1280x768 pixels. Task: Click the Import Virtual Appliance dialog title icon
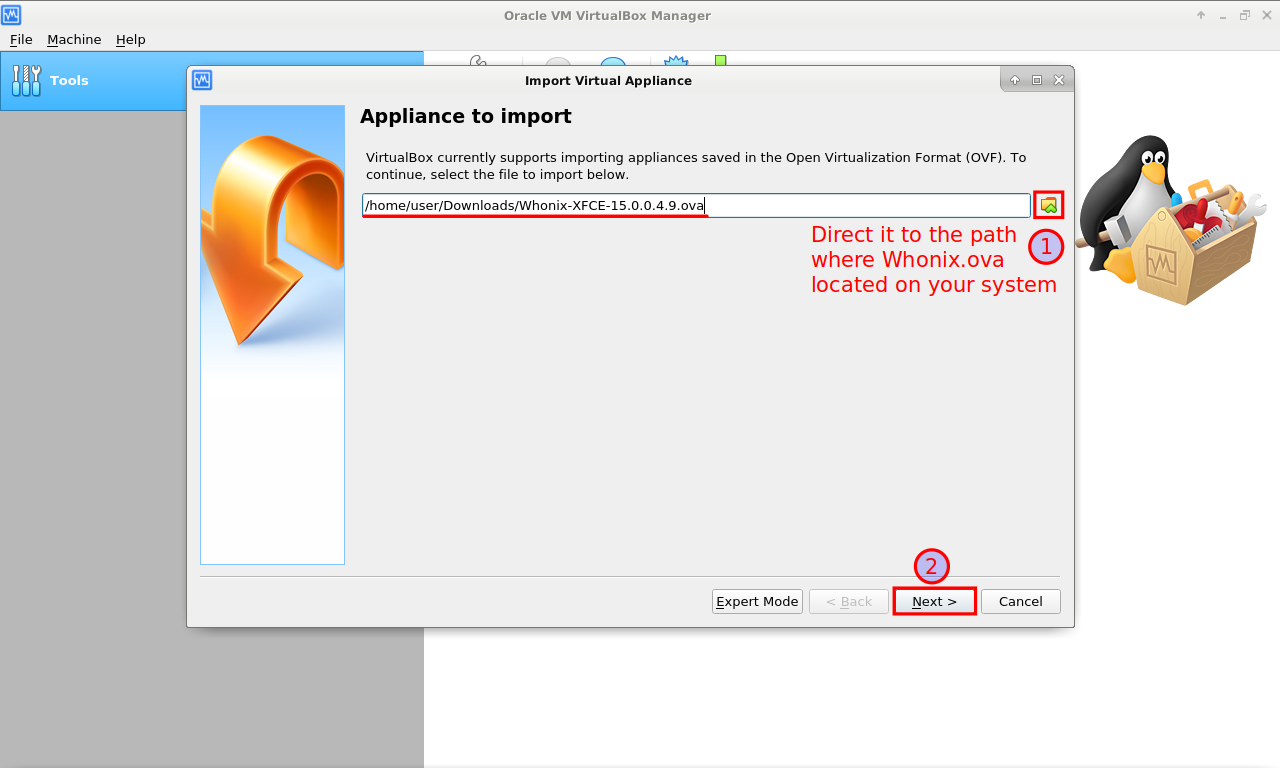[x=202, y=80]
